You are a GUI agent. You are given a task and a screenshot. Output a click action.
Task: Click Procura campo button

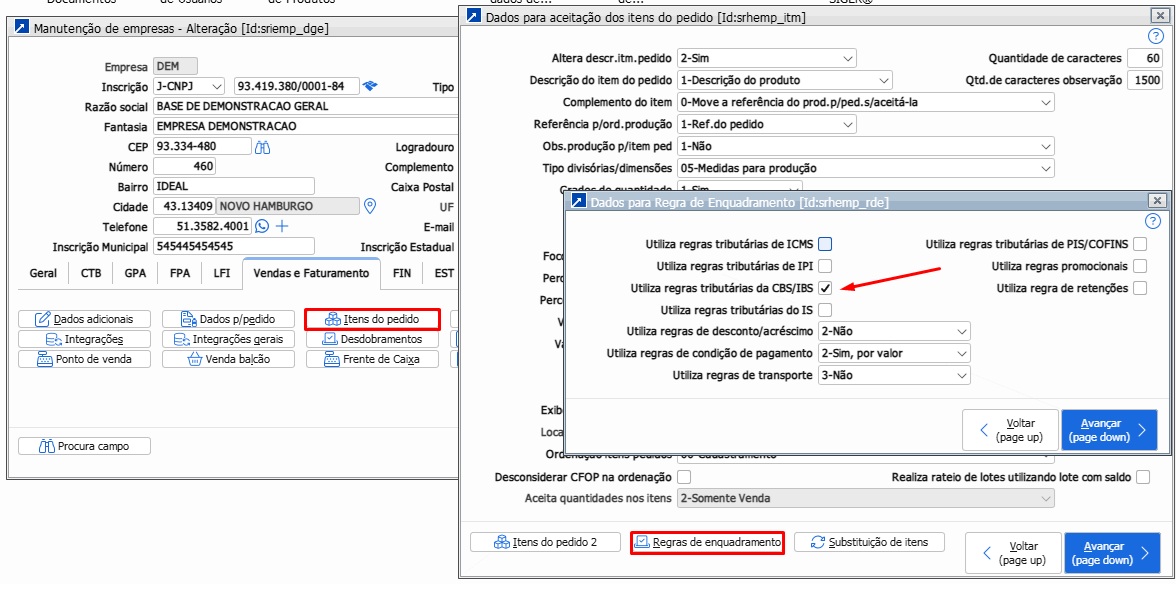85,446
